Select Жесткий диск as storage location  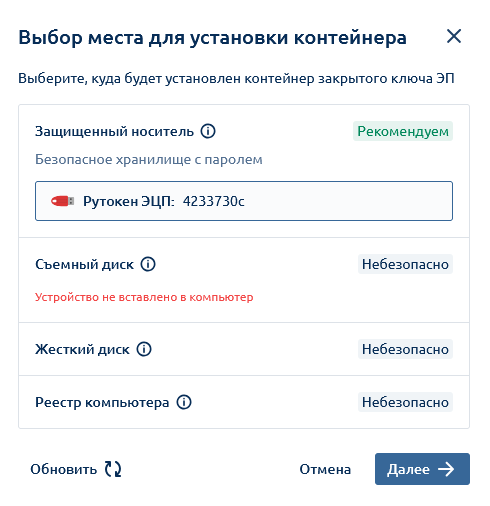click(x=244, y=349)
